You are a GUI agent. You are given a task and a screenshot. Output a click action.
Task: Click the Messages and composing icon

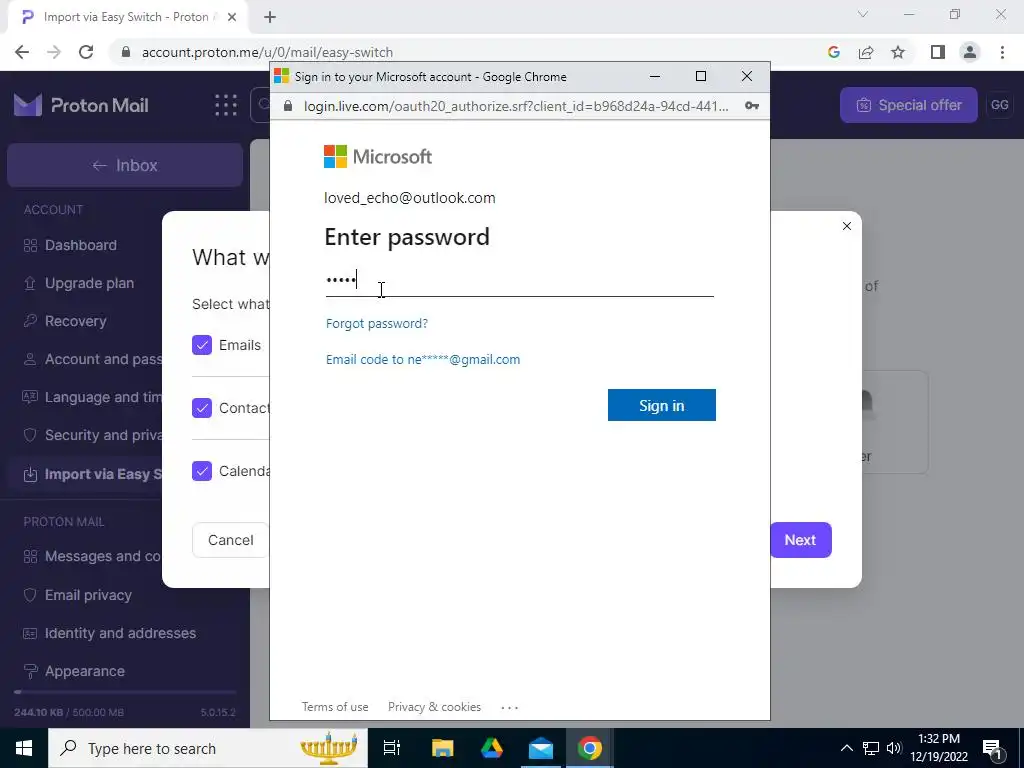click(30, 556)
